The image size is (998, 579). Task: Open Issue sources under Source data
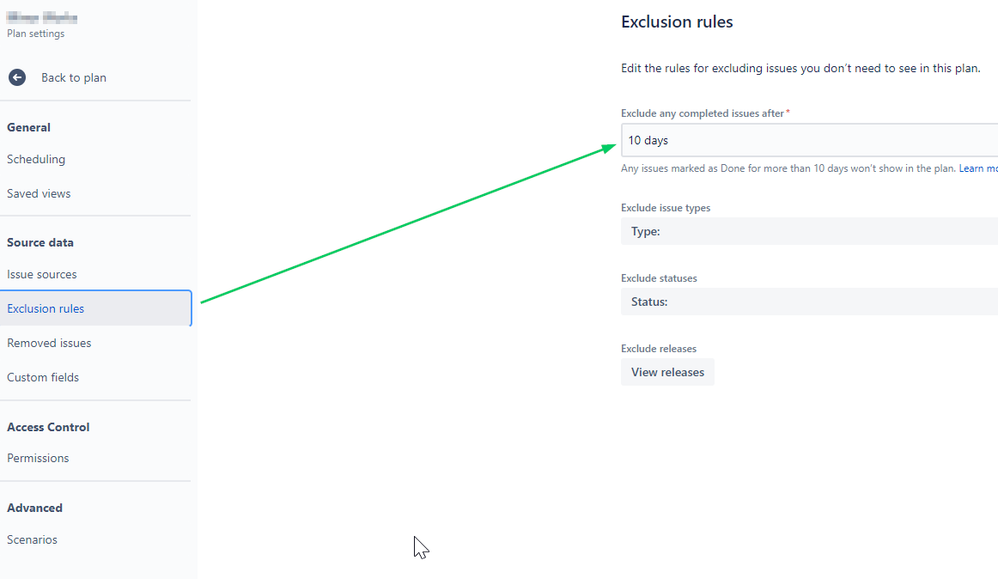42,274
